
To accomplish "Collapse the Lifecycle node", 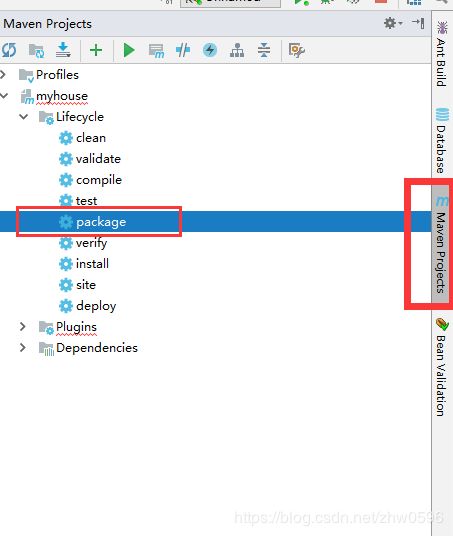I will pyautogui.click(x=24, y=117).
